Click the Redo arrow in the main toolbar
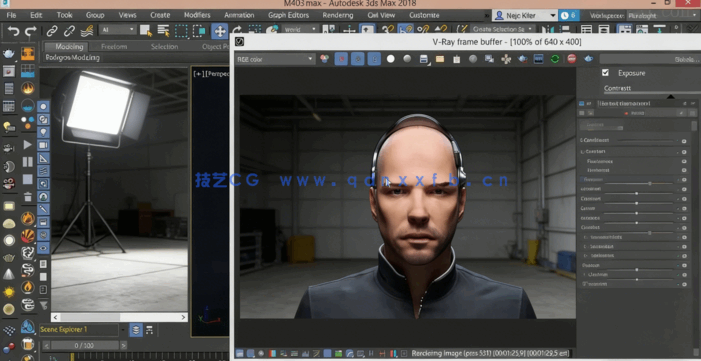701x361 pixels. (x=30, y=31)
